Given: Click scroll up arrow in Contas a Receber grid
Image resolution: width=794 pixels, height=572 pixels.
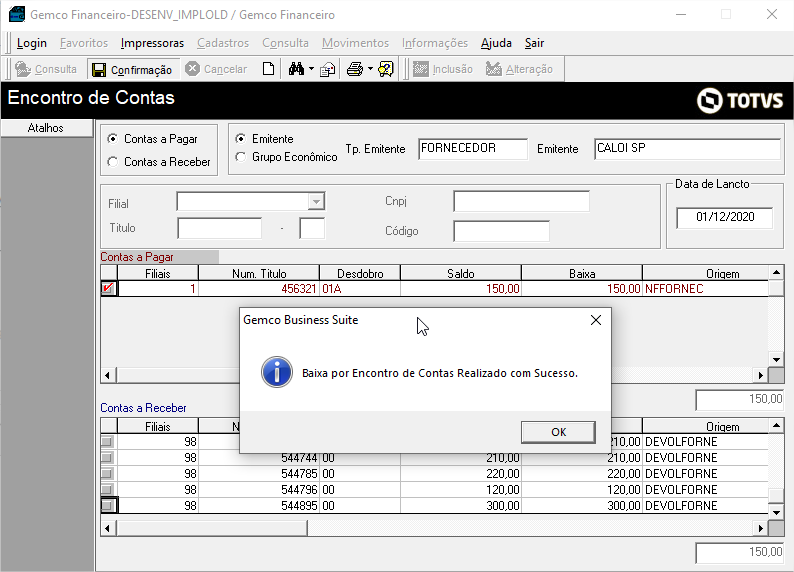Looking at the screenshot, I should 776,426.
